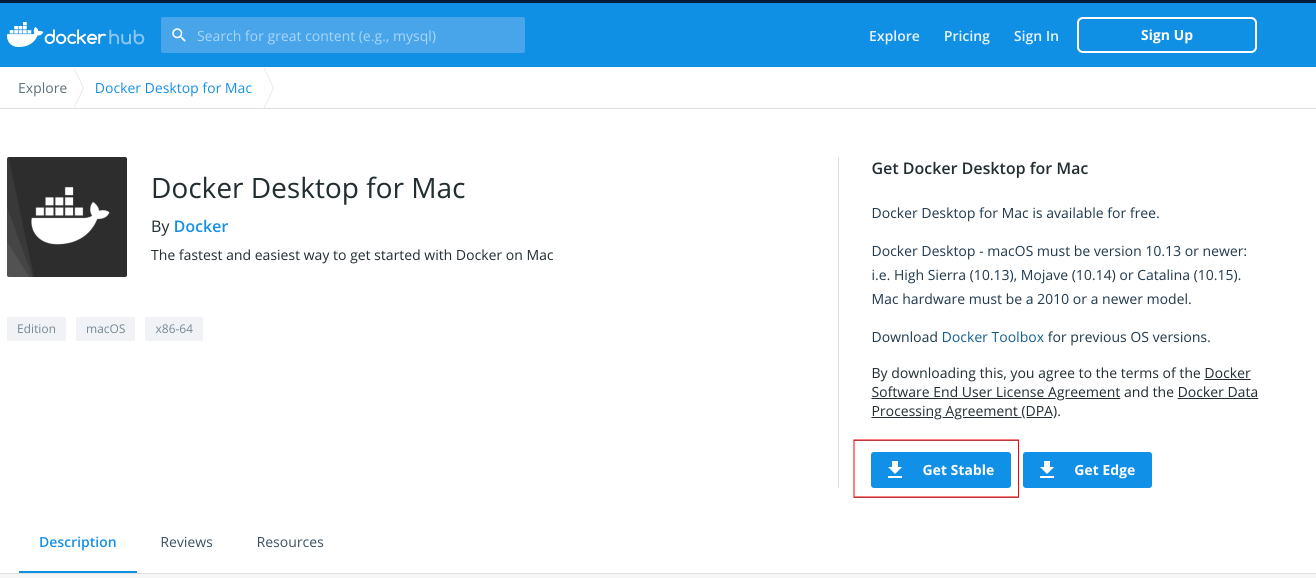
Task: Open Explore in the top navigation
Action: (x=894, y=36)
